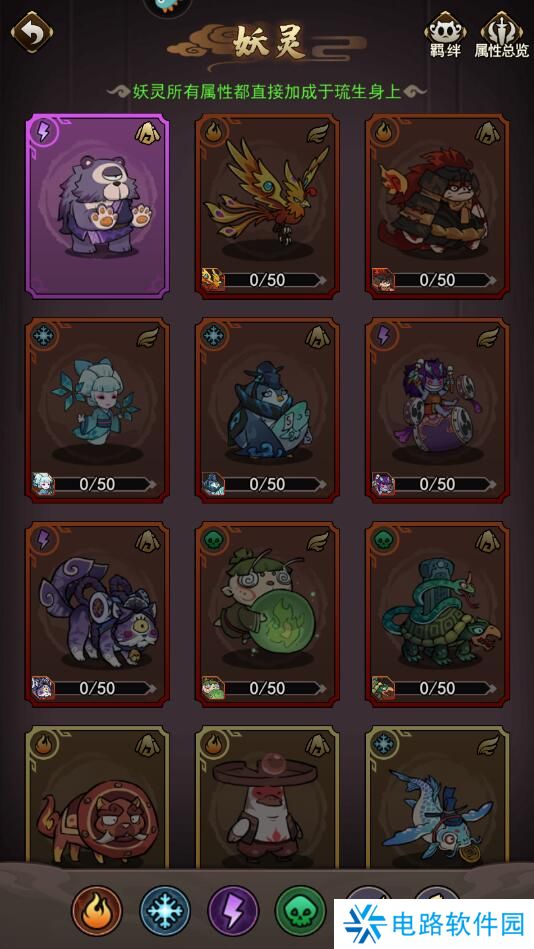Tap the red round boar card
Viewport: 534px width, 949px height.
point(97,798)
